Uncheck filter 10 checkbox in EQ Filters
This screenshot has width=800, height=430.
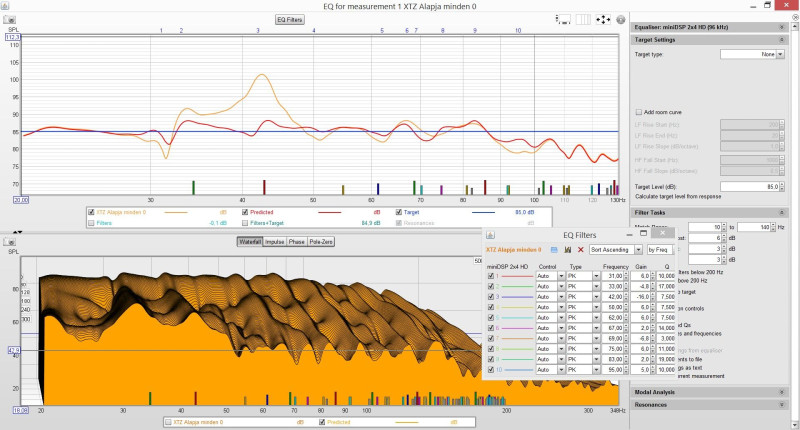click(x=491, y=369)
